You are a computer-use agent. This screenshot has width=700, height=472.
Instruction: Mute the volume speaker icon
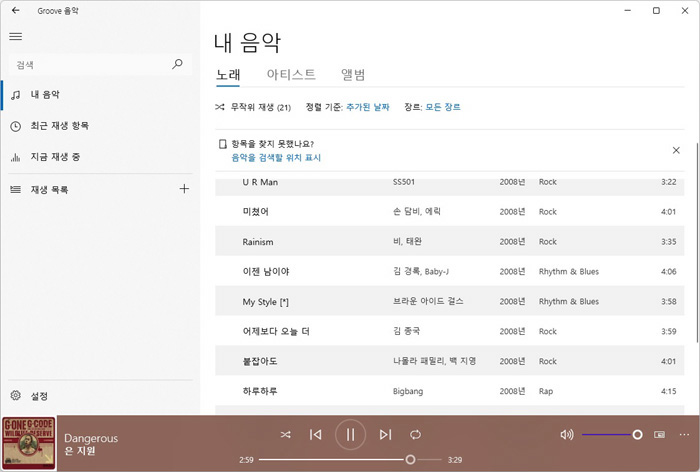567,434
